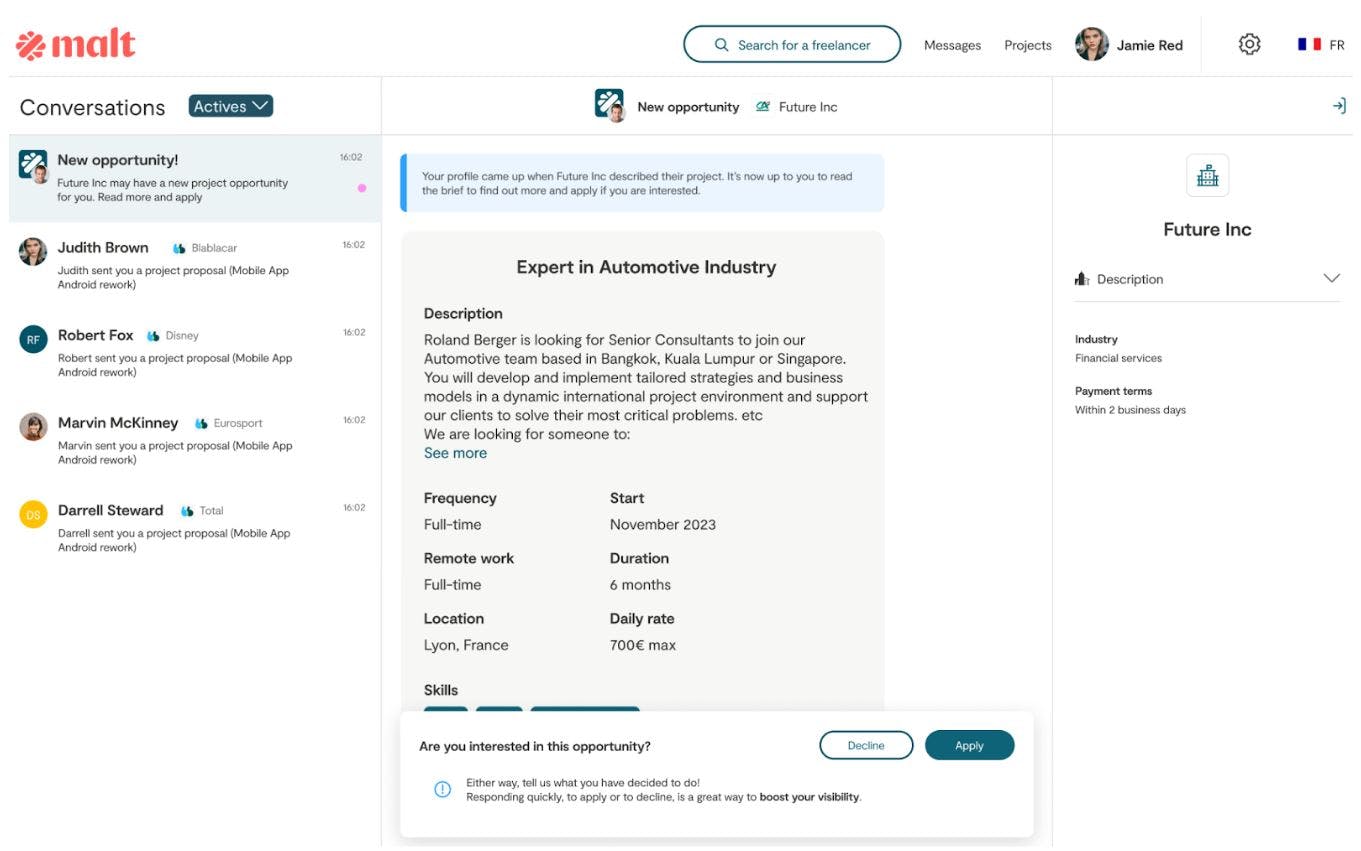Open the New opportunity! conversation
1361x851 pixels.
point(195,178)
